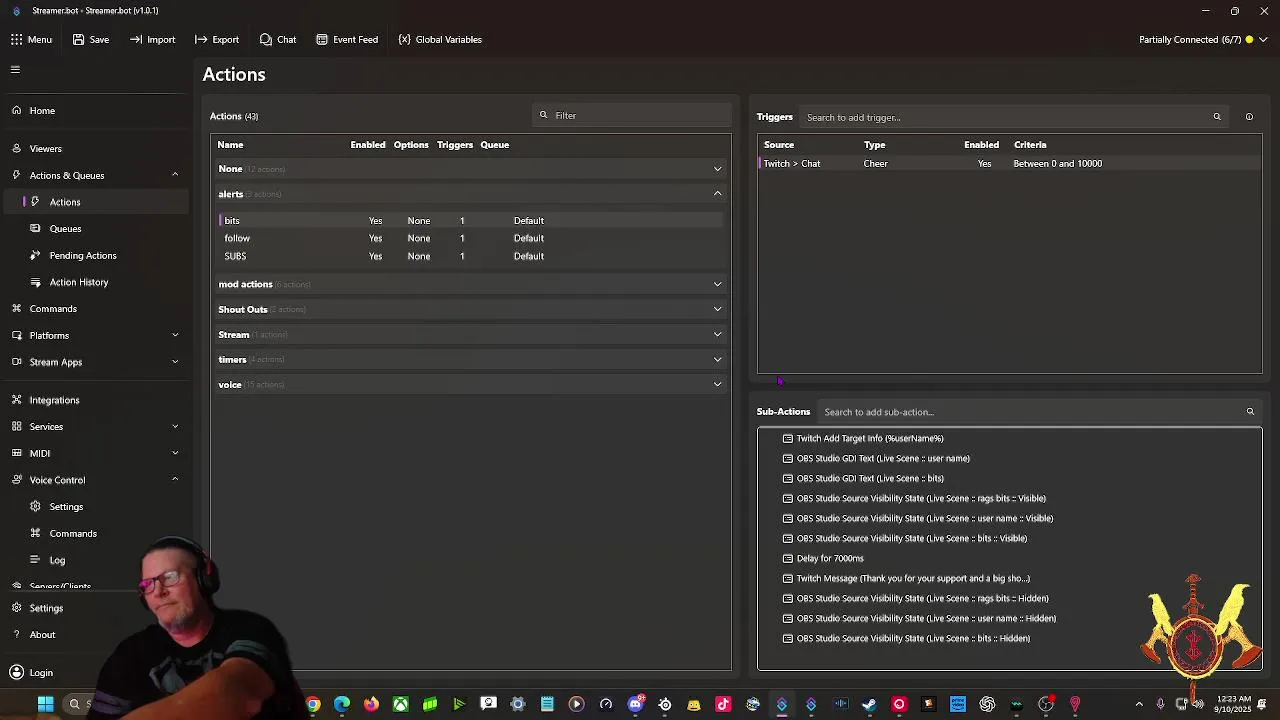Click the Windows Start button
1280x720 pixels.
click(x=45, y=704)
